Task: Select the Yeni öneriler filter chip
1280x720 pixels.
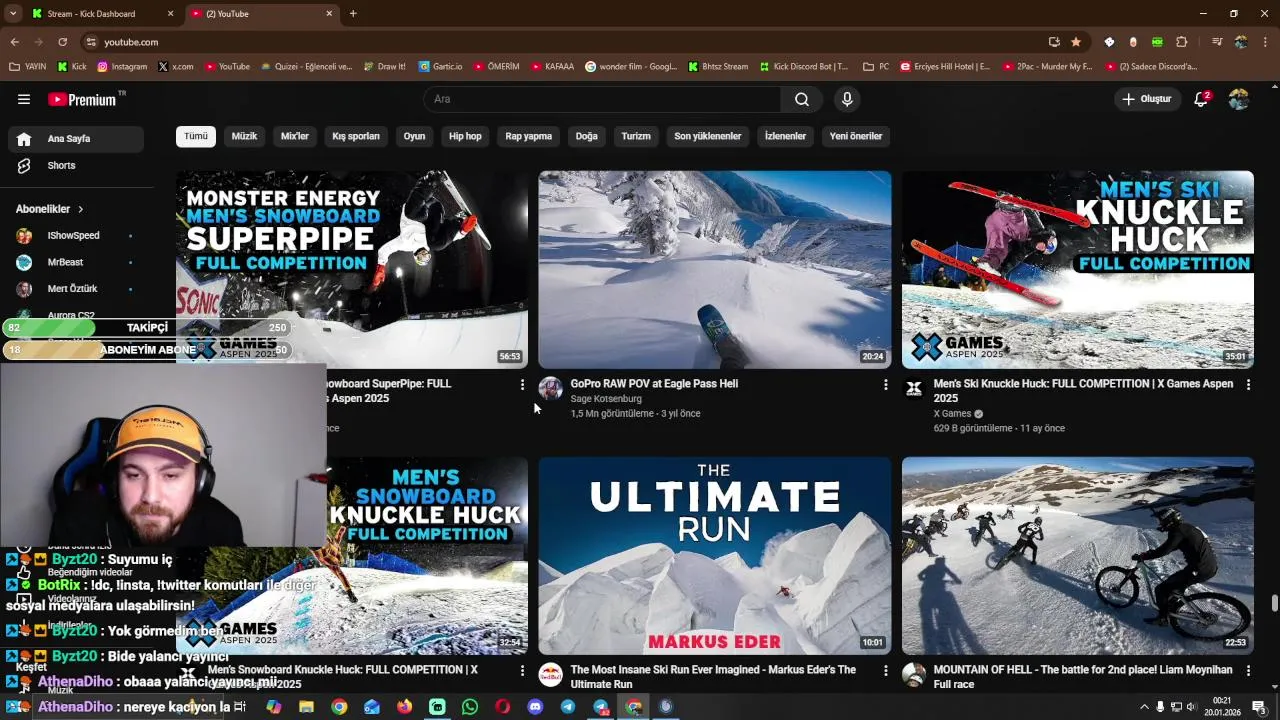Action: pos(856,136)
